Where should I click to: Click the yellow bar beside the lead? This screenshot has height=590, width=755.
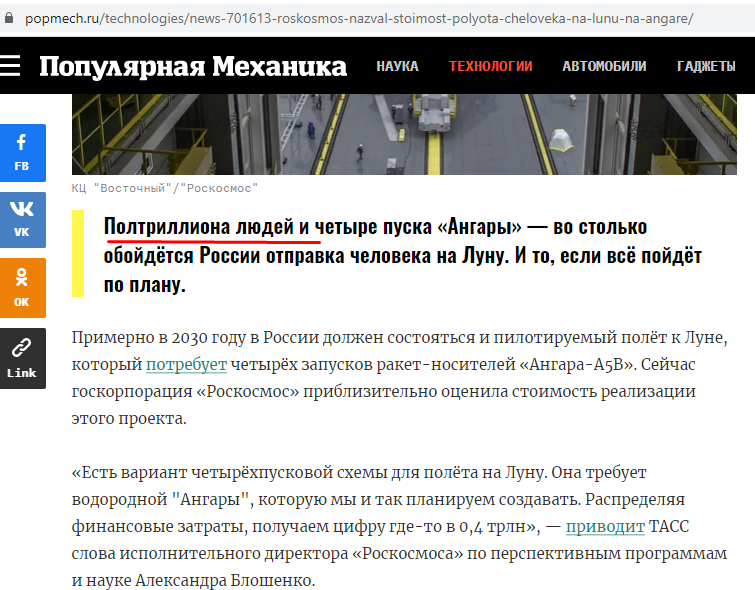[77, 254]
